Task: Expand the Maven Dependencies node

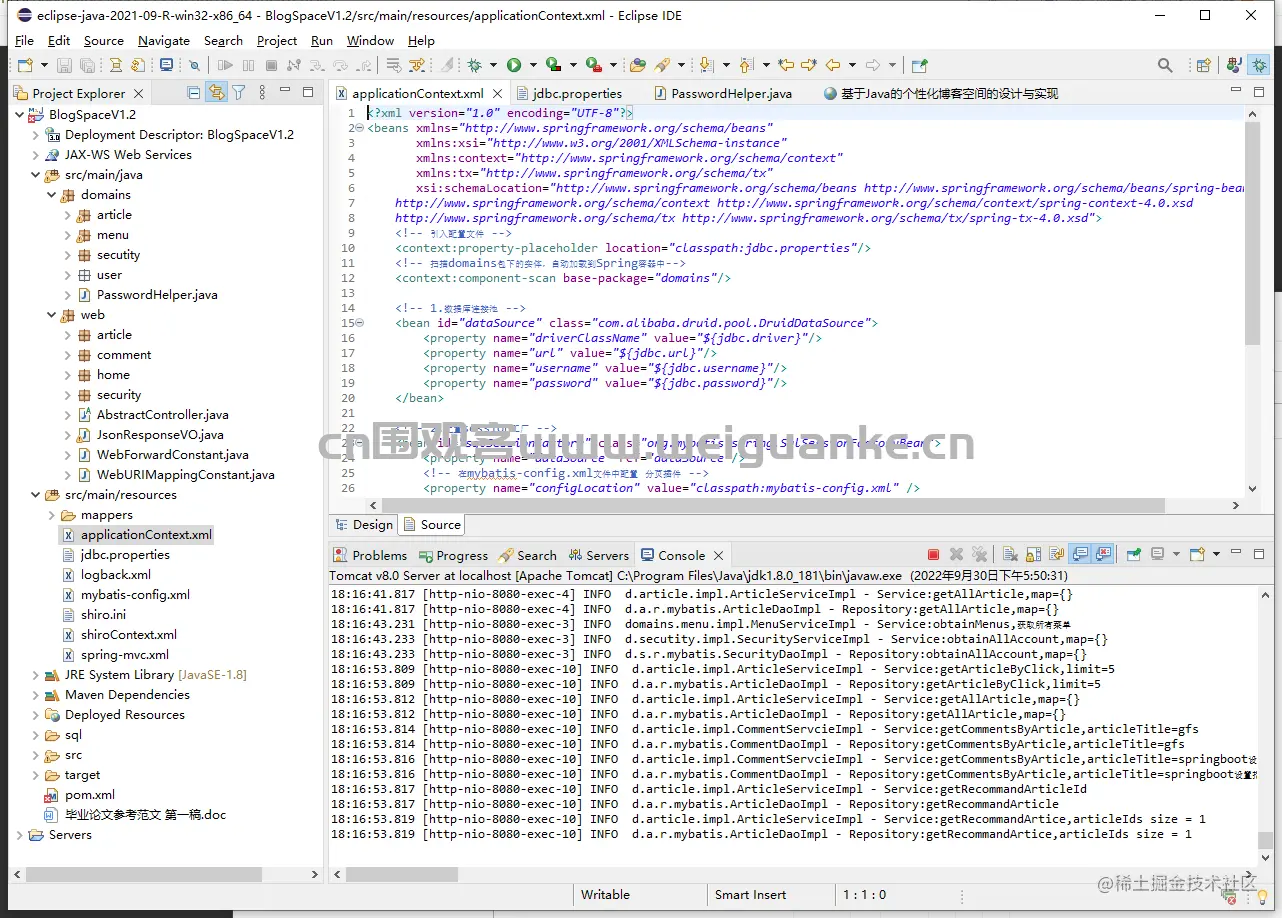Action: point(36,695)
